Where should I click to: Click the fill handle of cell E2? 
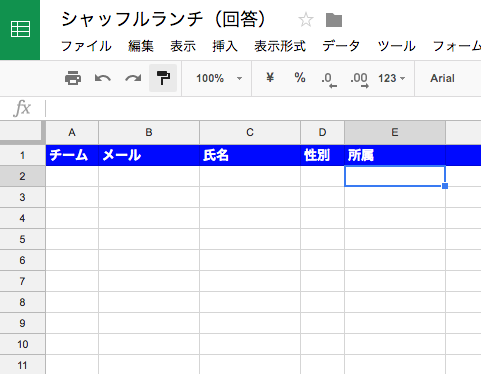coord(445,186)
